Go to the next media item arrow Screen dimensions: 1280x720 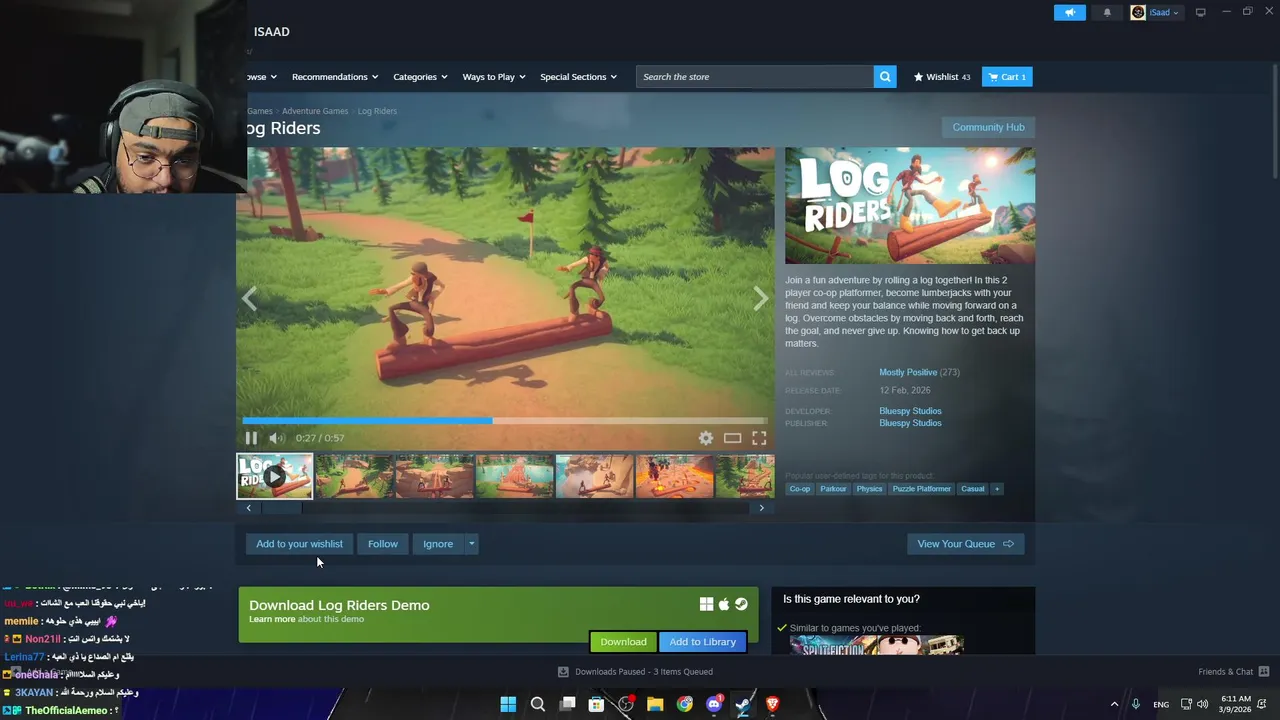tap(761, 298)
